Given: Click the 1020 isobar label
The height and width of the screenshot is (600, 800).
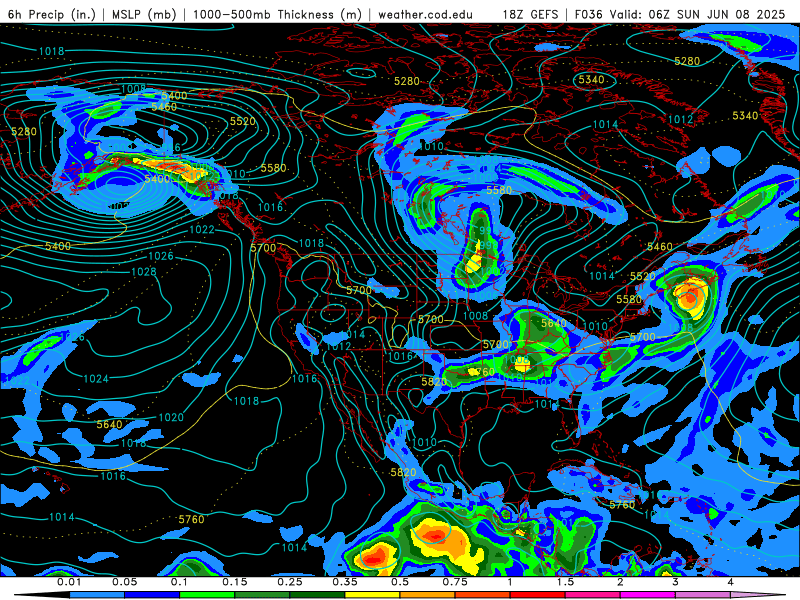Looking at the screenshot, I should [x=171, y=417].
